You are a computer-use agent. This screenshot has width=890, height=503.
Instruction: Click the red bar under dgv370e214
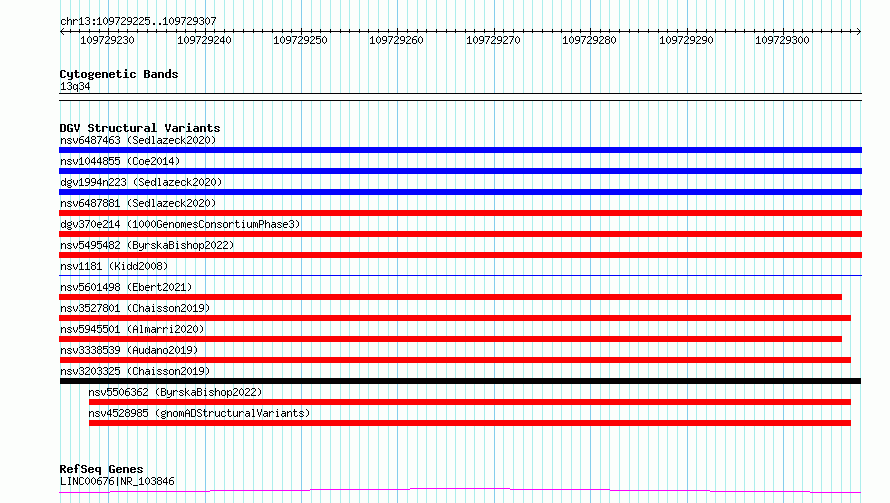coord(460,234)
